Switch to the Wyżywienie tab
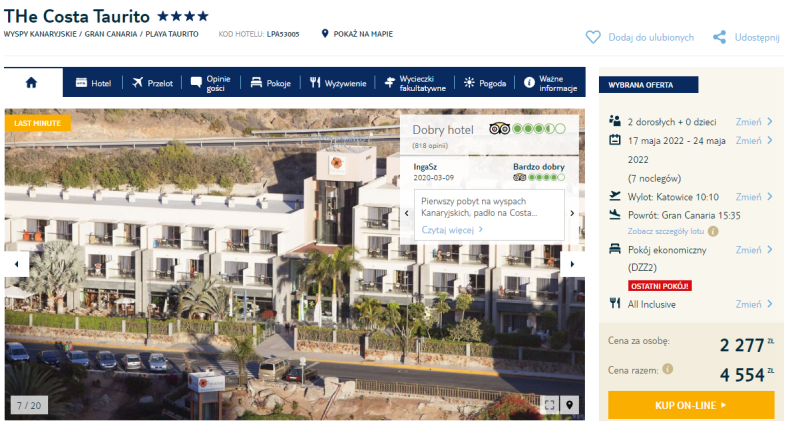 point(338,83)
